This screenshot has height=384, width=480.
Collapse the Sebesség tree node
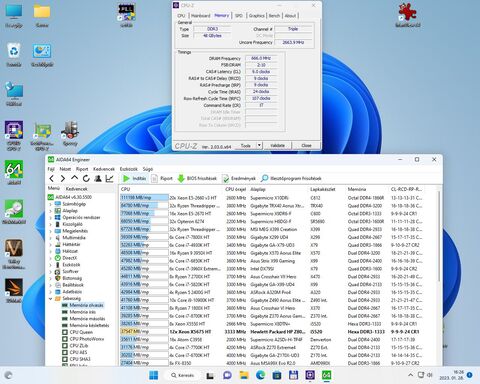click(x=51, y=298)
